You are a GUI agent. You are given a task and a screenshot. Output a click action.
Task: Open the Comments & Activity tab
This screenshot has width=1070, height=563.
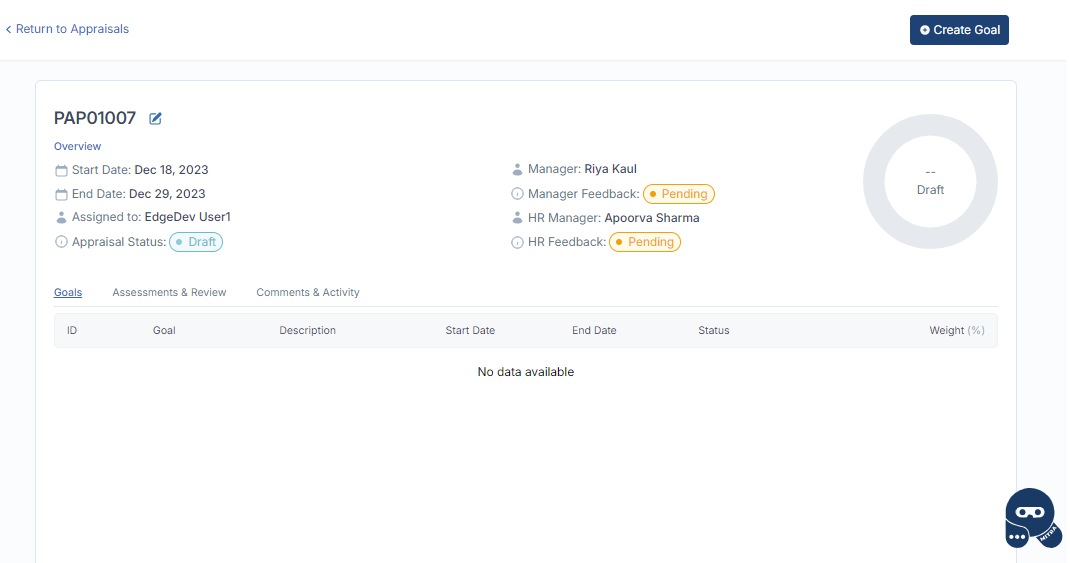(308, 293)
